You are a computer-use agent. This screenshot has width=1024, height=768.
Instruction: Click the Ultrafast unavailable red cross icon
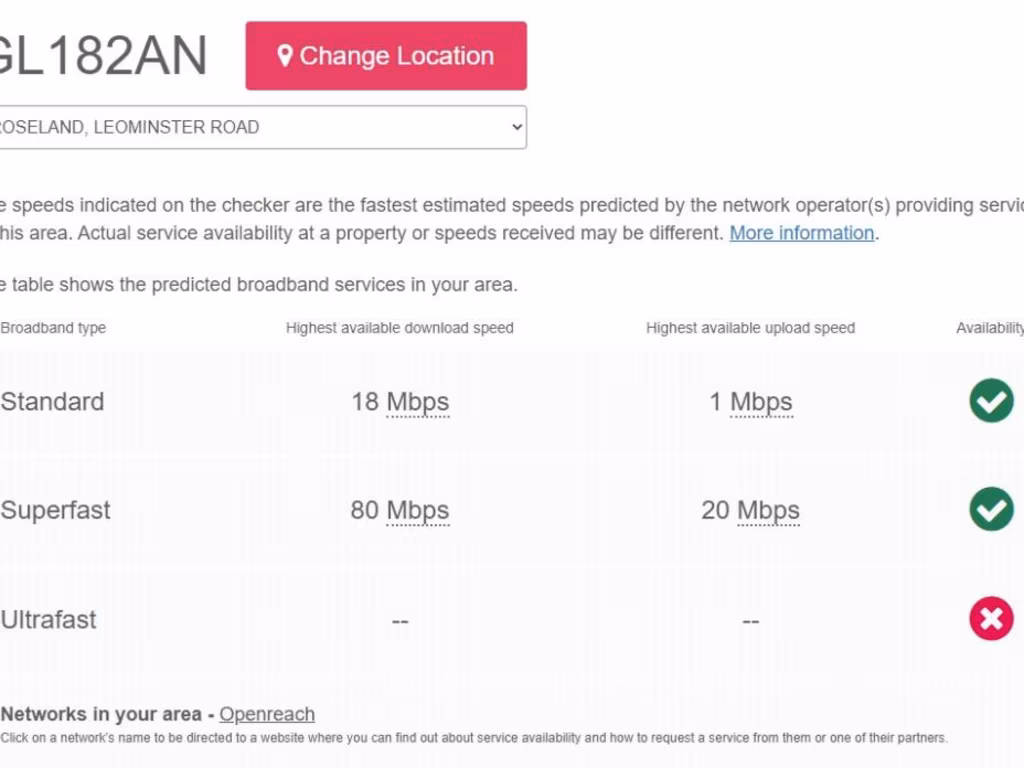(991, 620)
